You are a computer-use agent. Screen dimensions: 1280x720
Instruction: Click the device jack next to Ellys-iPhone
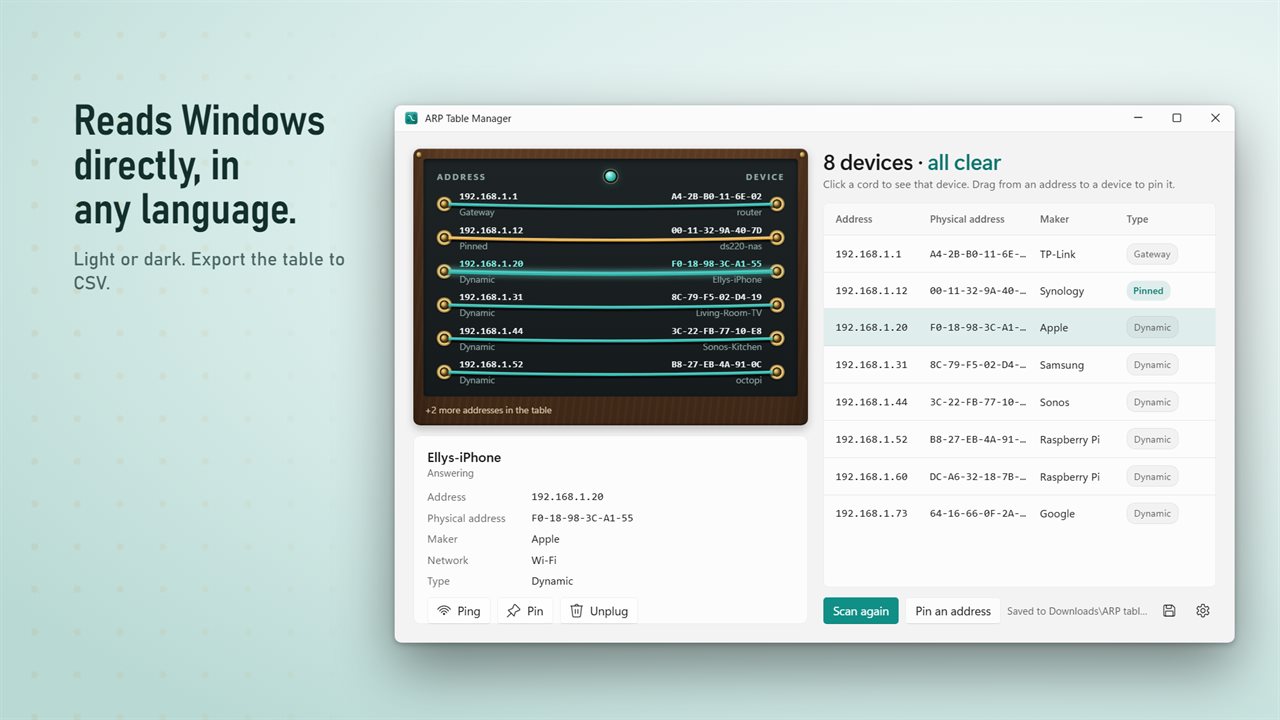tap(777, 271)
